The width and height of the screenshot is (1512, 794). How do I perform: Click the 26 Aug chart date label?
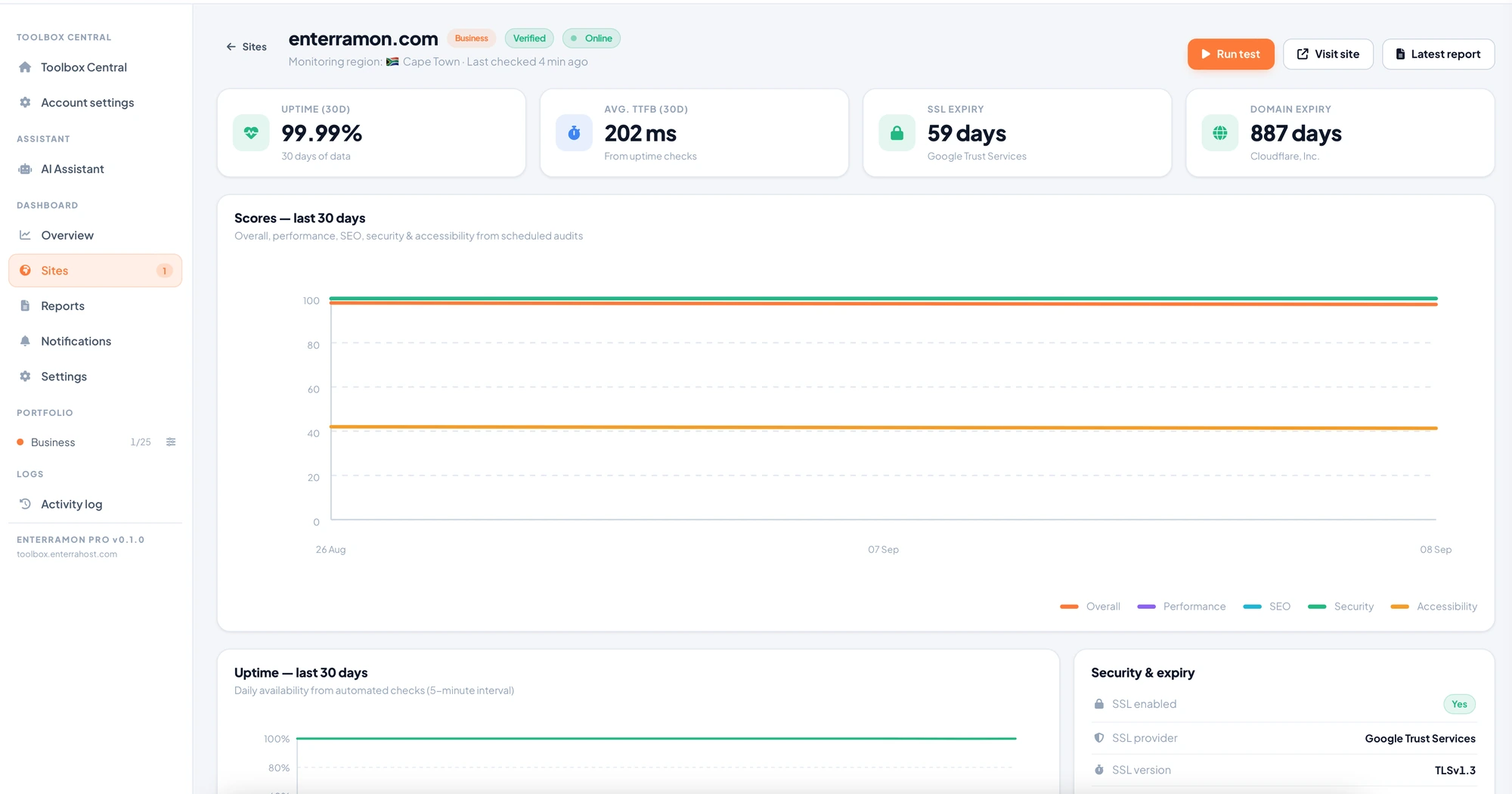(x=330, y=550)
